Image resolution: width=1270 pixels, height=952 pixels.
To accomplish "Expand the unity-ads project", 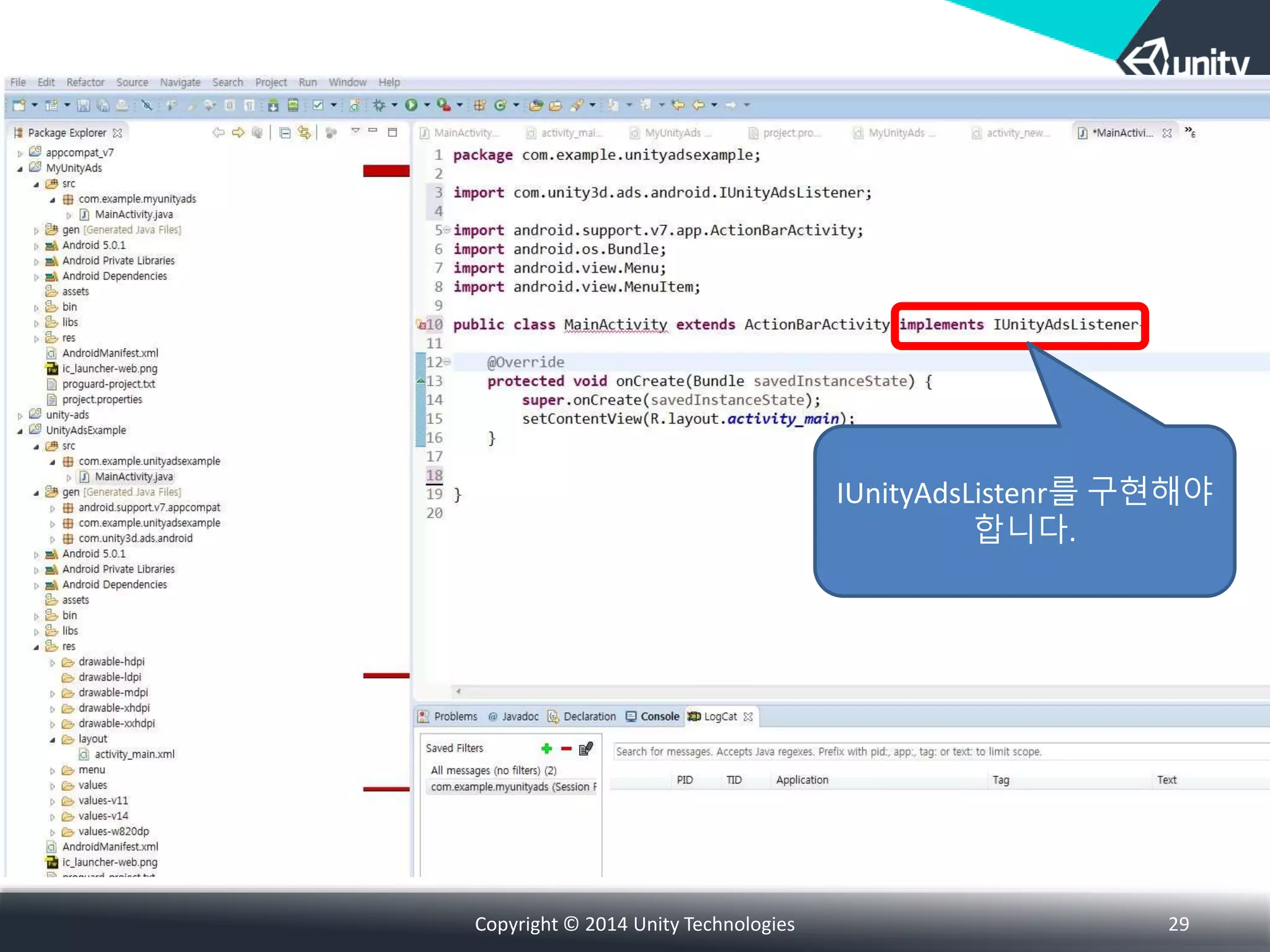I will click(20, 415).
